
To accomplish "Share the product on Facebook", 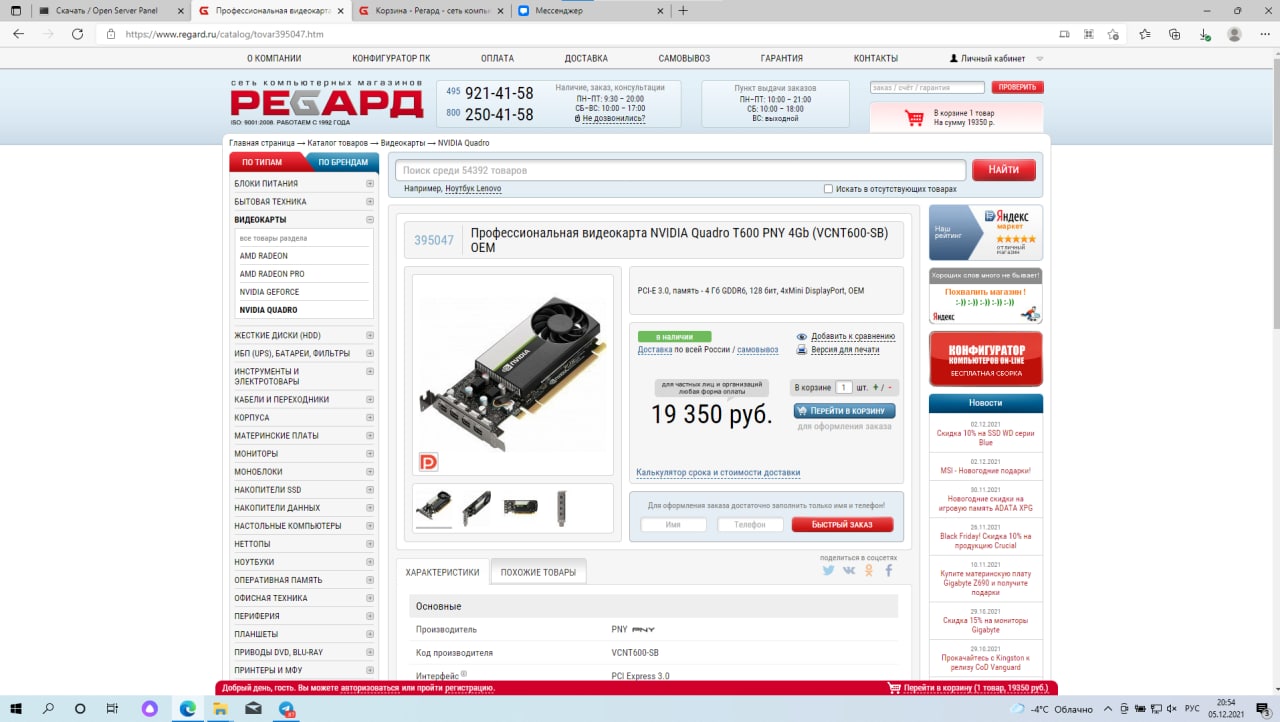I will (888, 570).
